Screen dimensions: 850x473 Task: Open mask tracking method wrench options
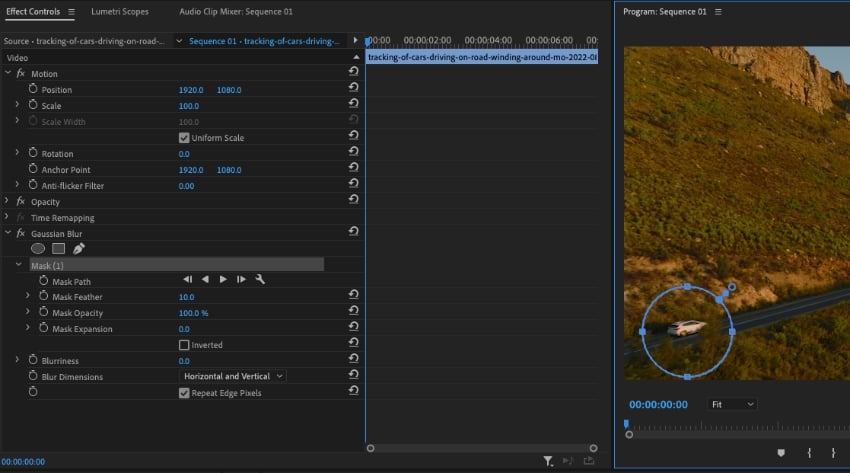[x=260, y=280]
